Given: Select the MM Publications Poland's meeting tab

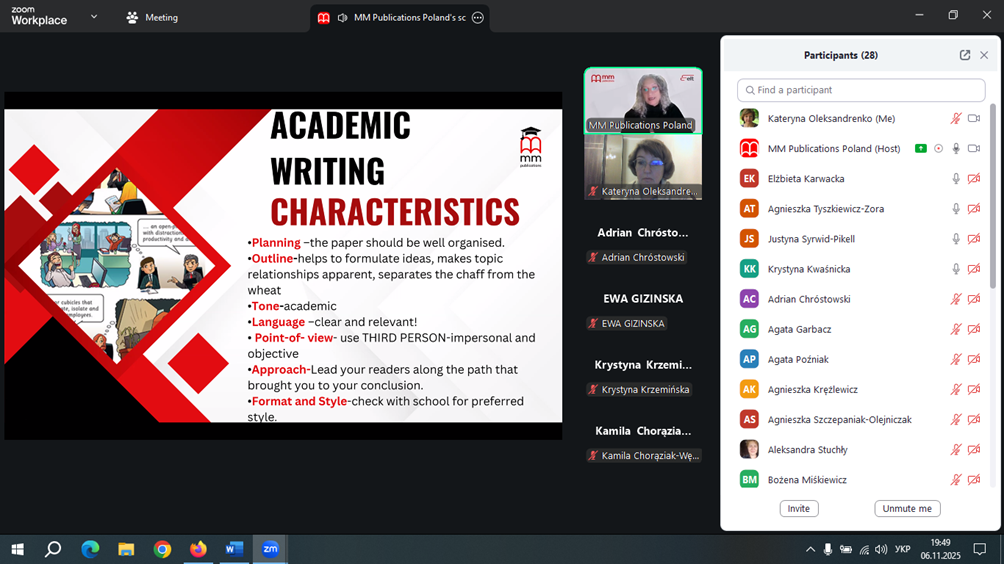Looking at the screenshot, I should [408, 18].
